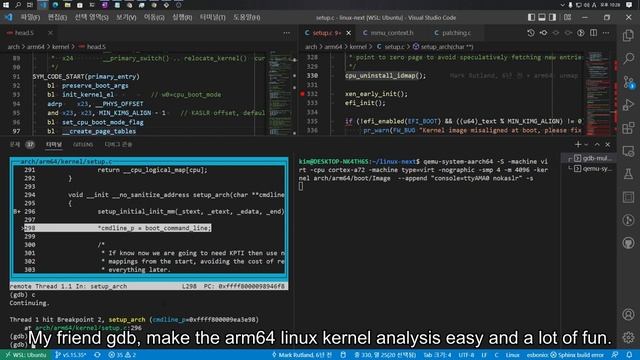Open the file timeline history icon
Image resolution: width=640 pixels, height=360 pixels.
pos(531,33)
